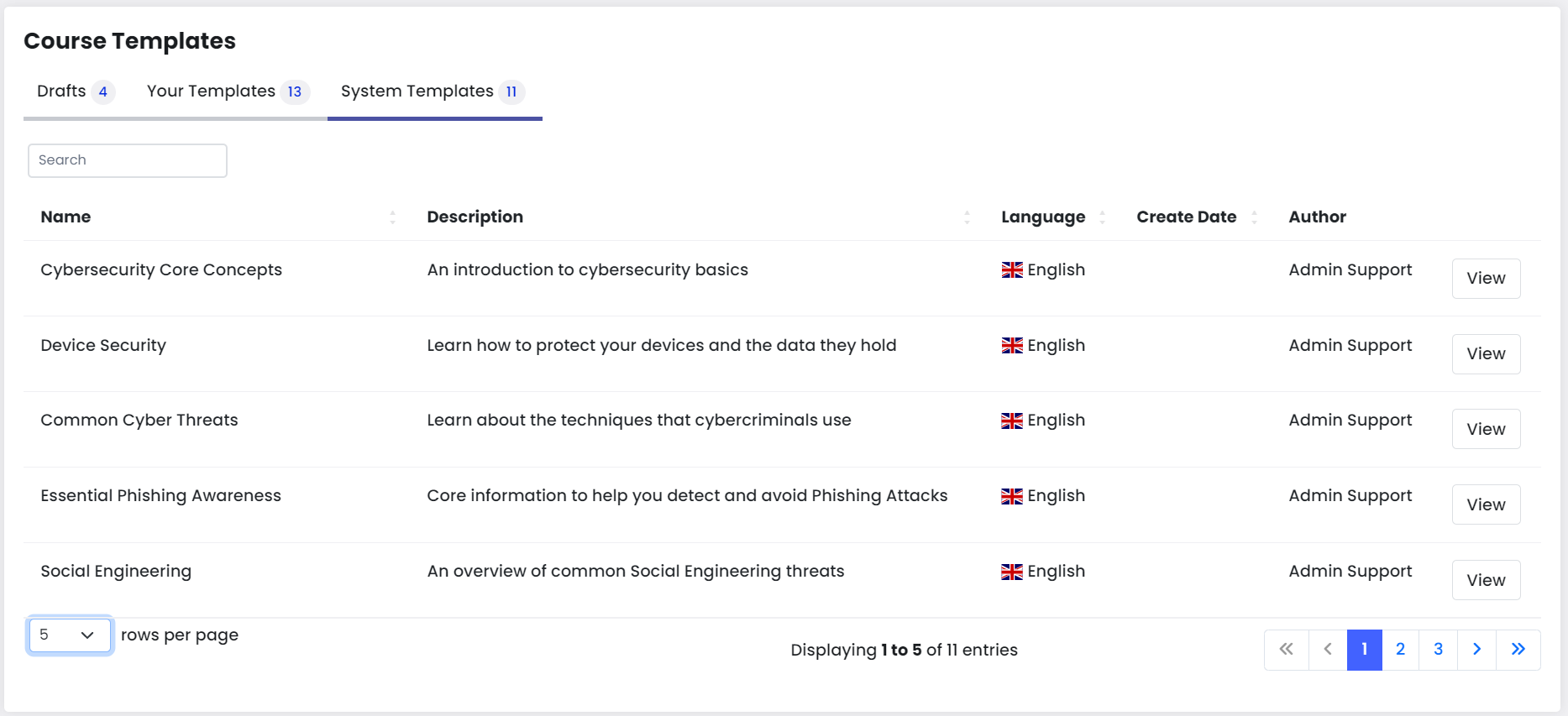Go to page 3 of results

coord(1438,650)
